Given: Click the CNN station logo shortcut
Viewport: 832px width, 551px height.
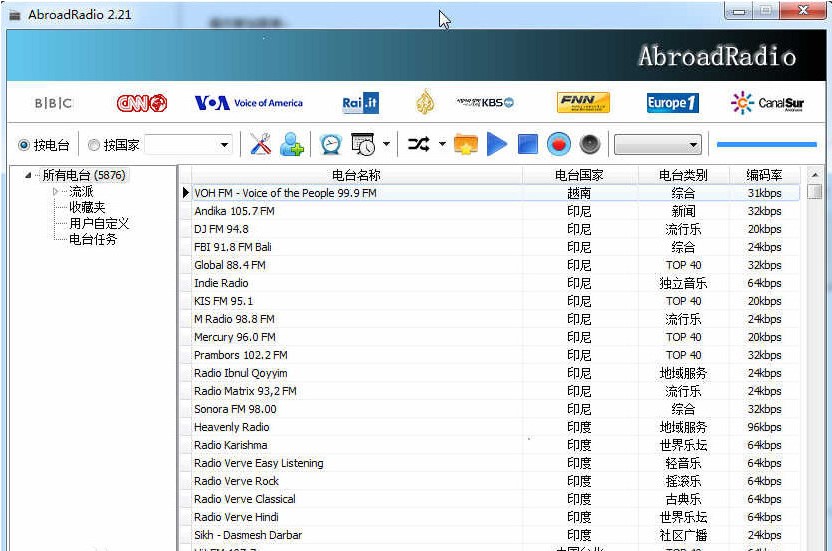Looking at the screenshot, I should tap(142, 103).
